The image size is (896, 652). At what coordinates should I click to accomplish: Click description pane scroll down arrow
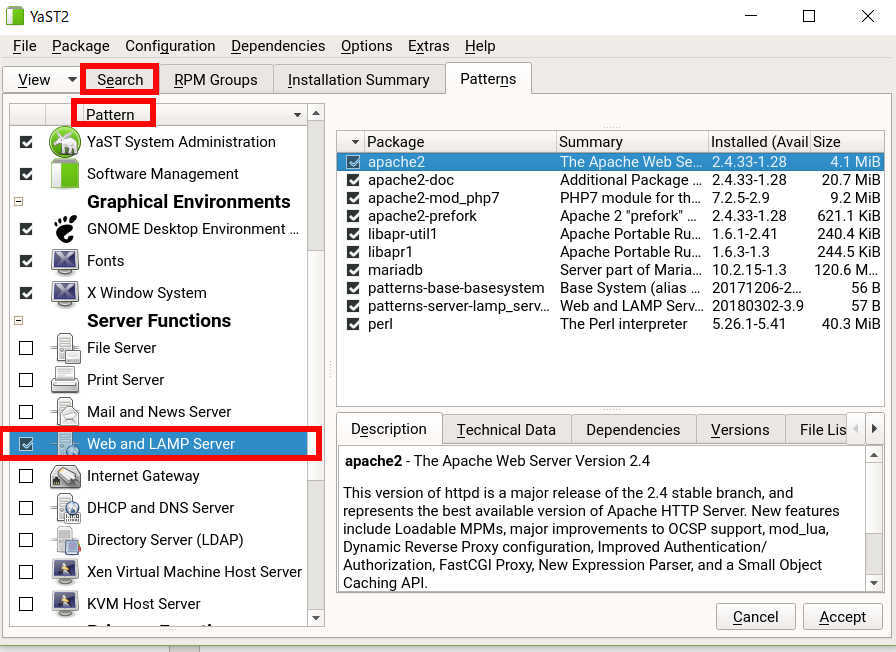(x=874, y=583)
